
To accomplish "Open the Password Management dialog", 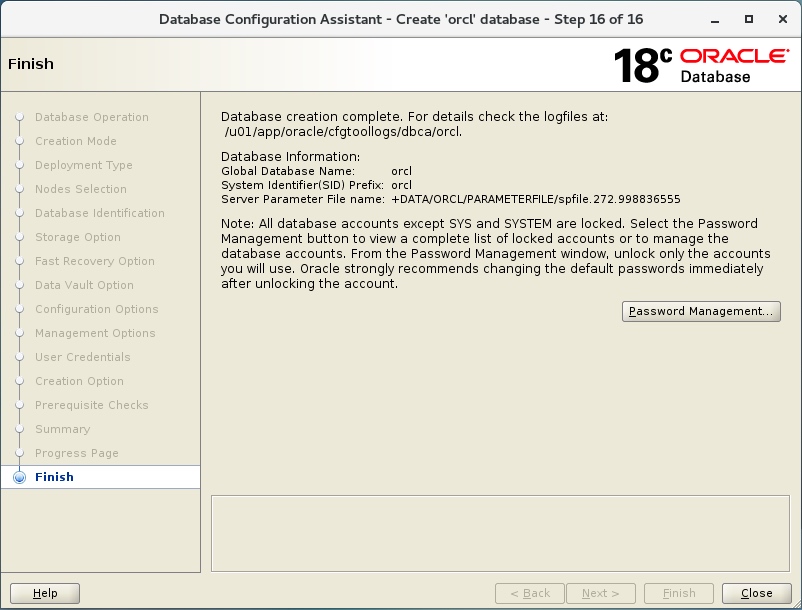I will 701,311.
